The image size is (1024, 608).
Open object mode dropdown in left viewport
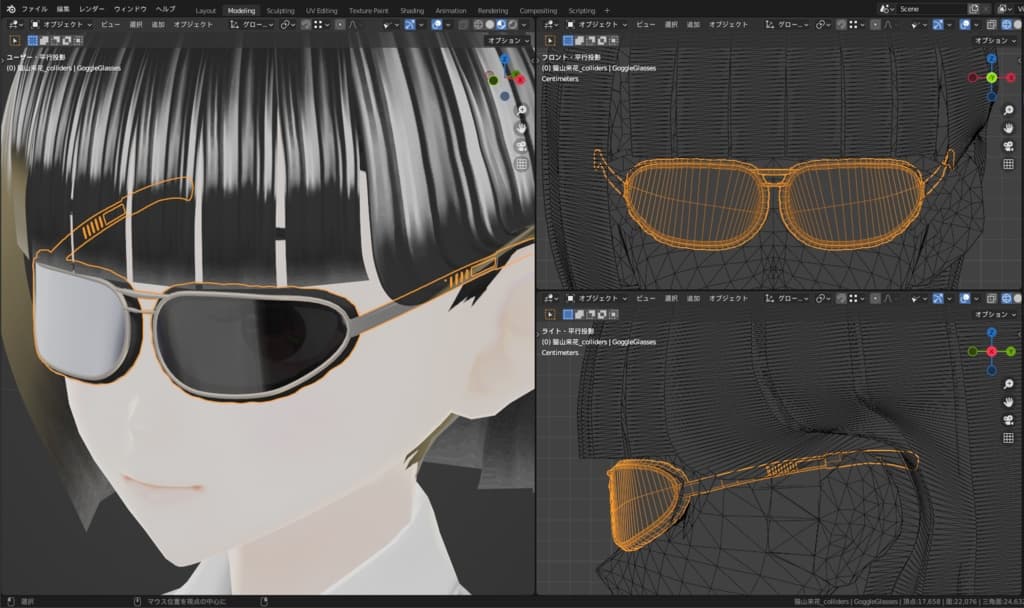tap(61, 24)
